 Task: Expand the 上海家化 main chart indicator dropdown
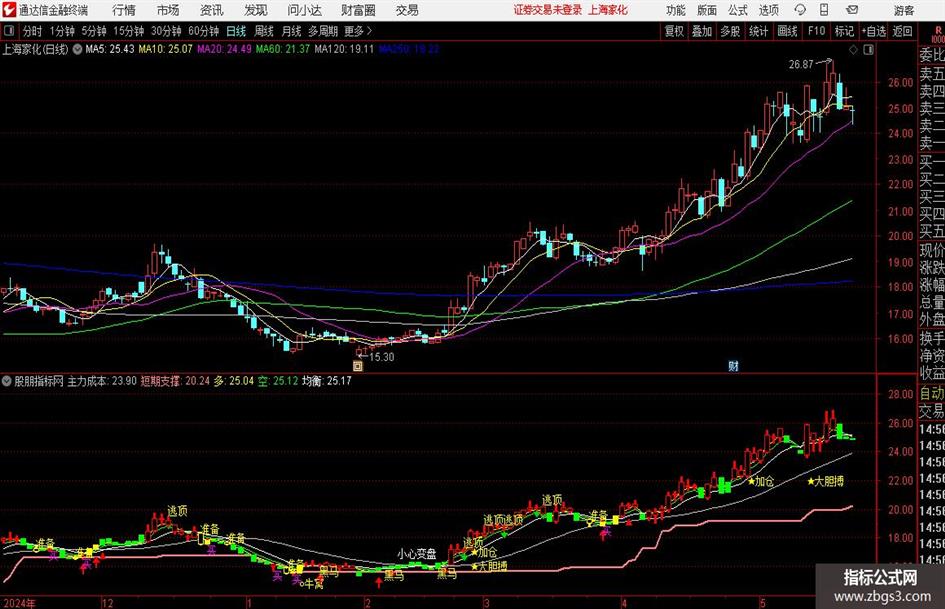coord(77,49)
